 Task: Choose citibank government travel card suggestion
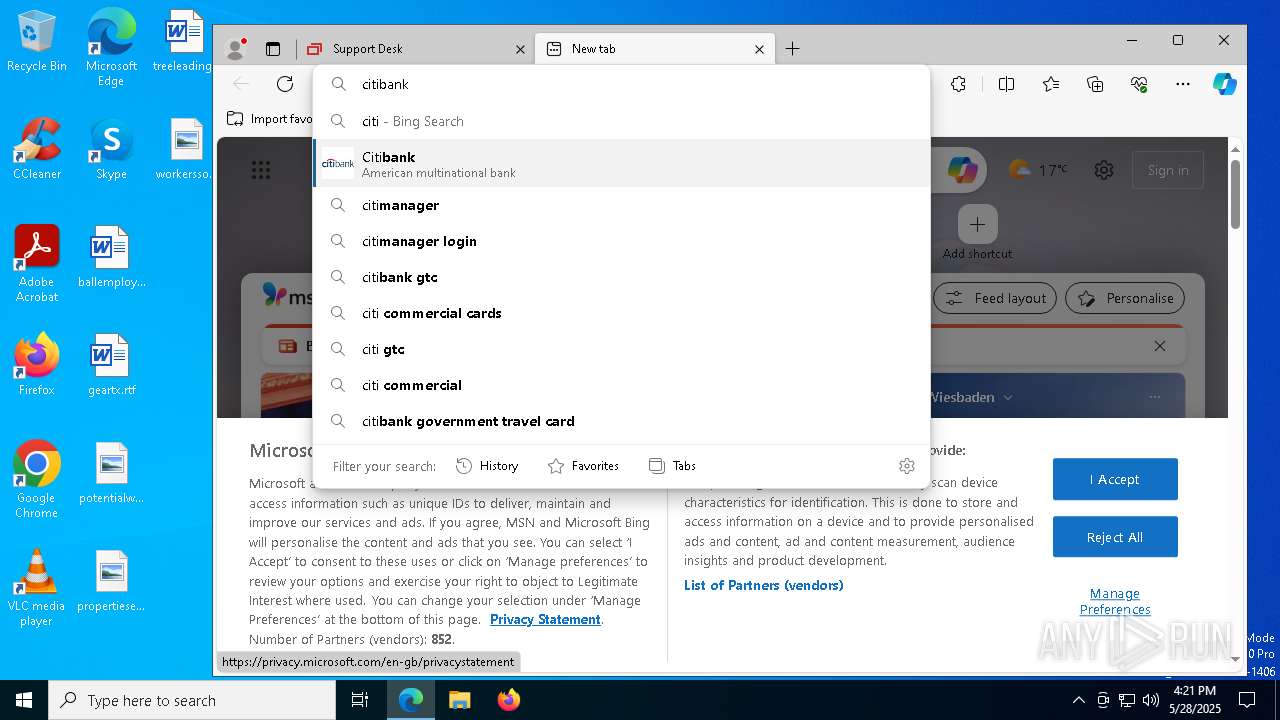622,421
